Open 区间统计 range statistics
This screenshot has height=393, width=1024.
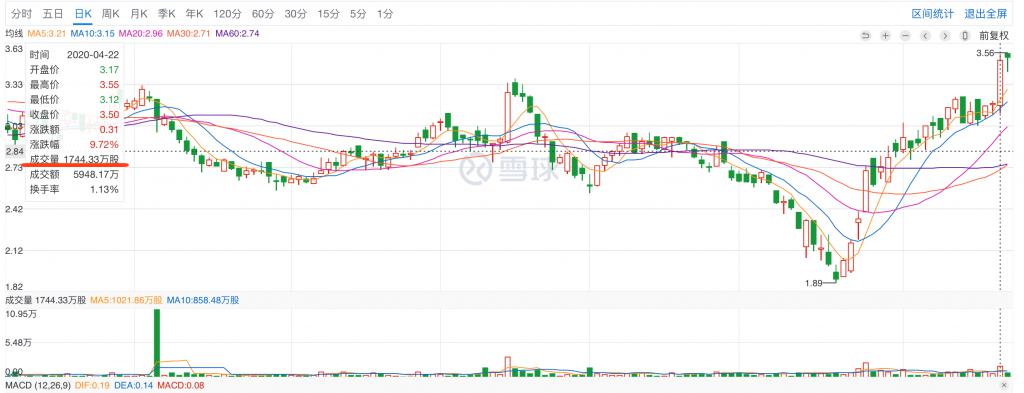click(x=933, y=14)
